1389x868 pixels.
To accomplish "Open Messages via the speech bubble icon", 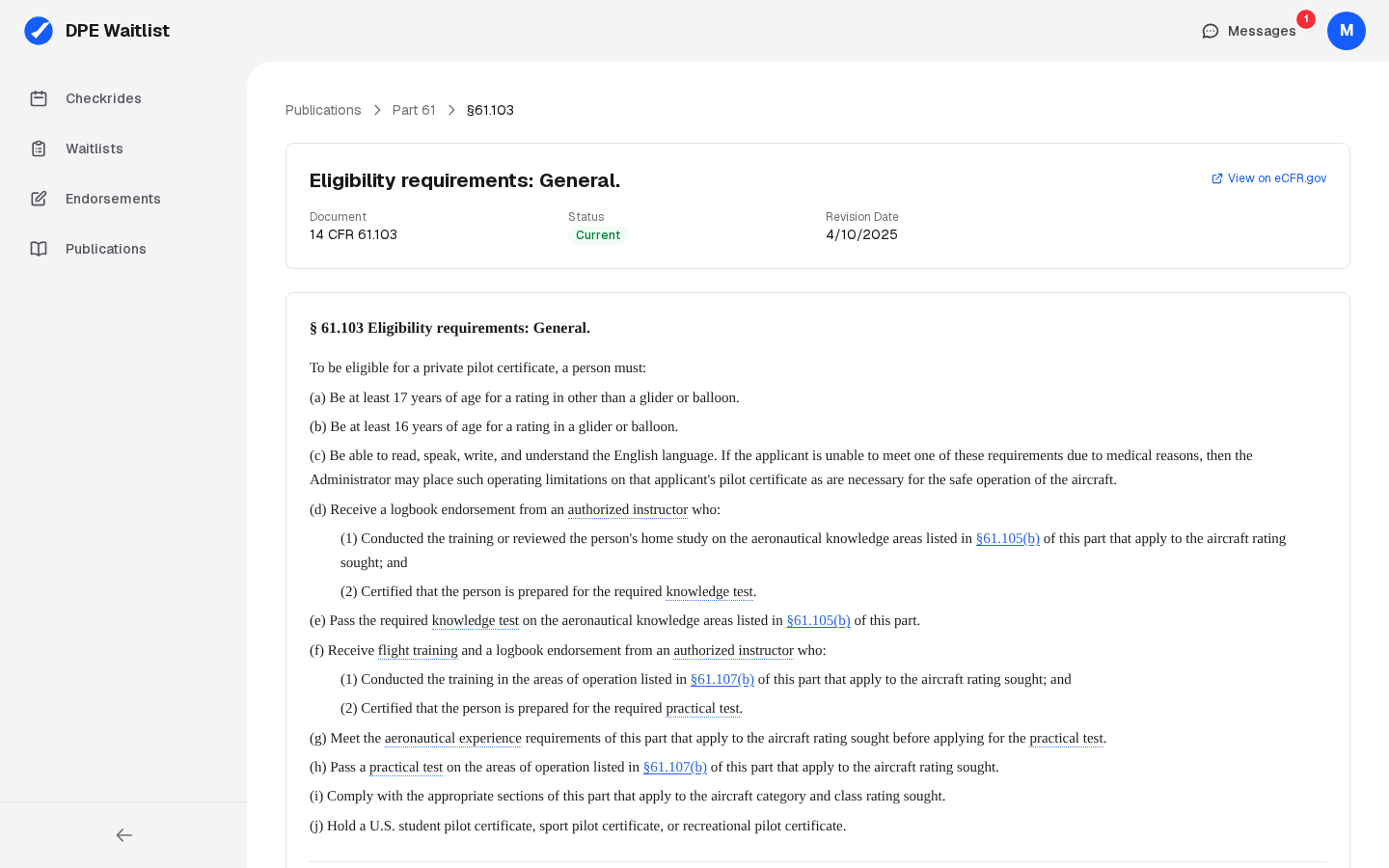I will pos(1211,31).
